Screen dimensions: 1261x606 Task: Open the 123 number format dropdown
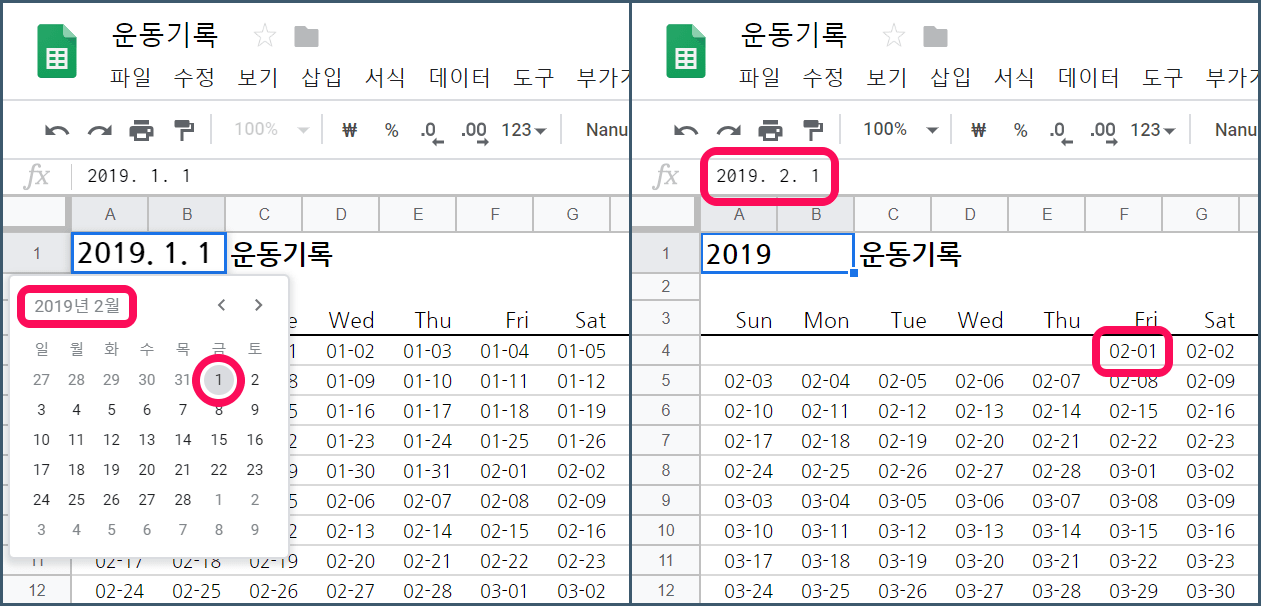coord(523,130)
